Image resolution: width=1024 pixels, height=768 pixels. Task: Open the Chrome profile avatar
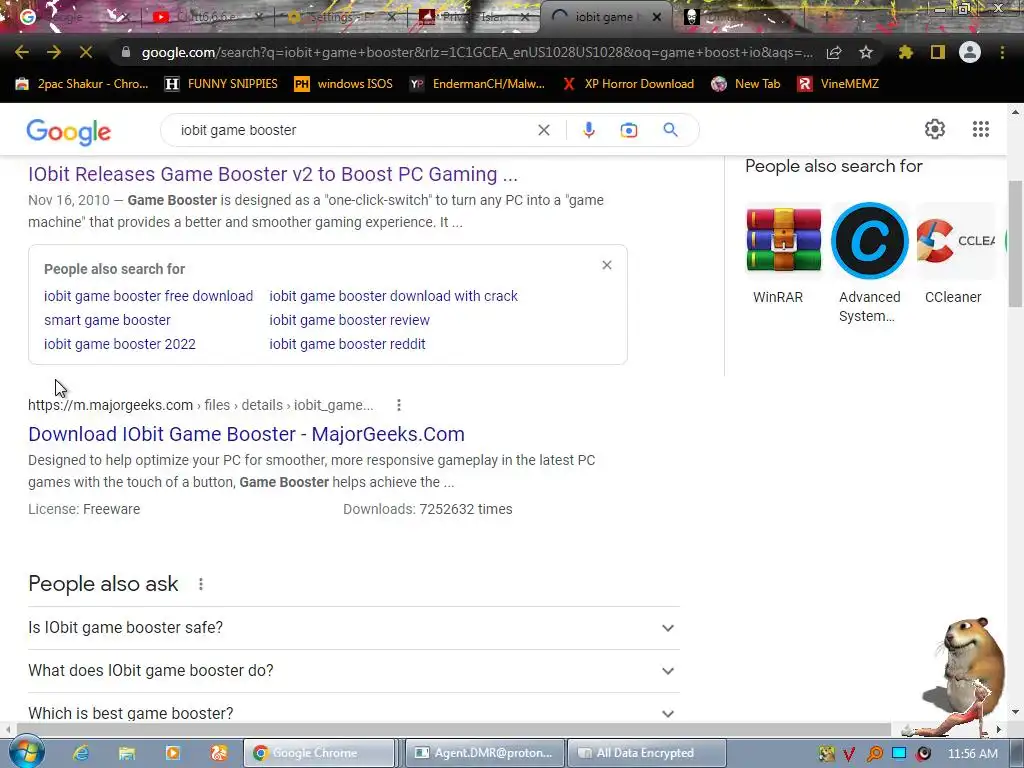[970, 52]
